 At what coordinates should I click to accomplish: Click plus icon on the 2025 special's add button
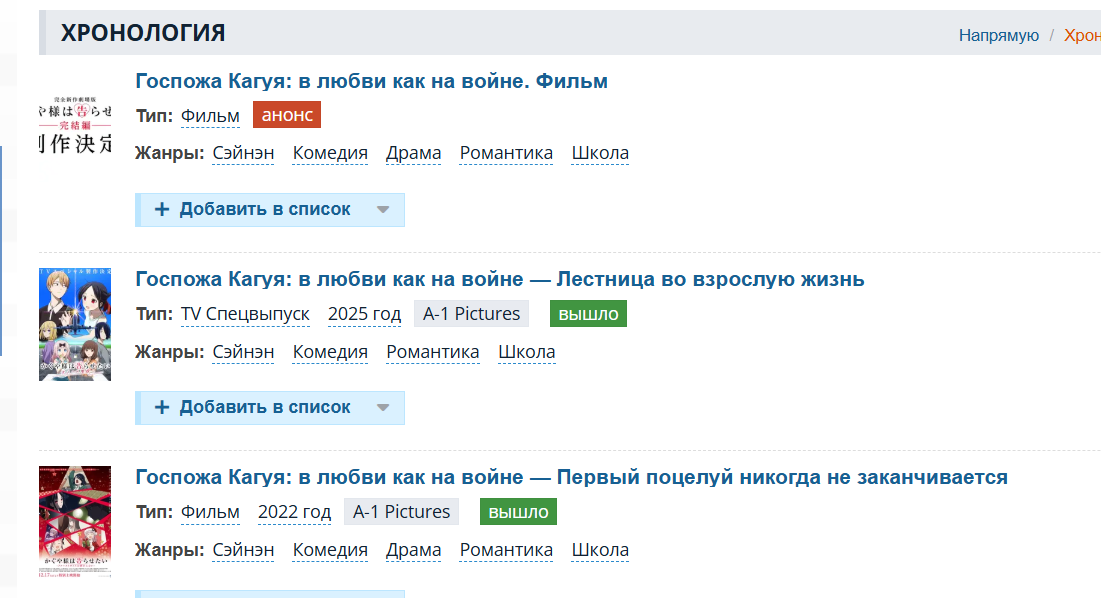click(162, 407)
